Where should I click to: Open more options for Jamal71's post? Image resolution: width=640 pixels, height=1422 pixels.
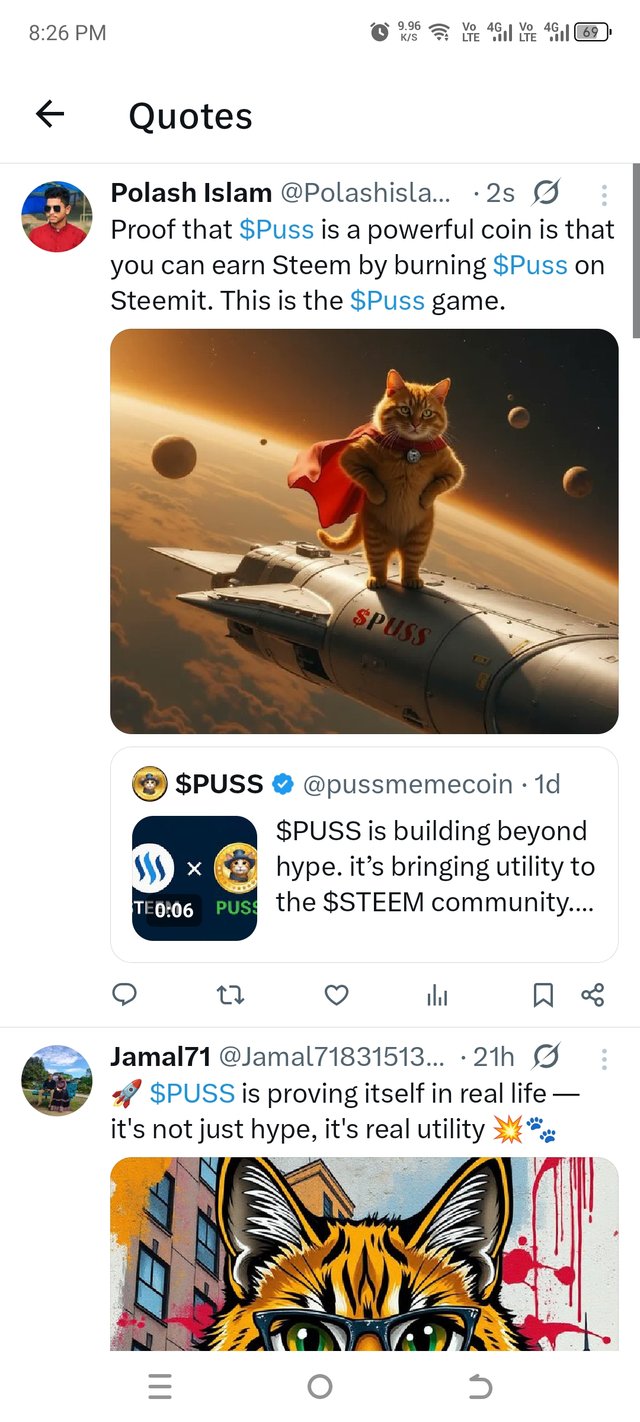pos(603,1057)
